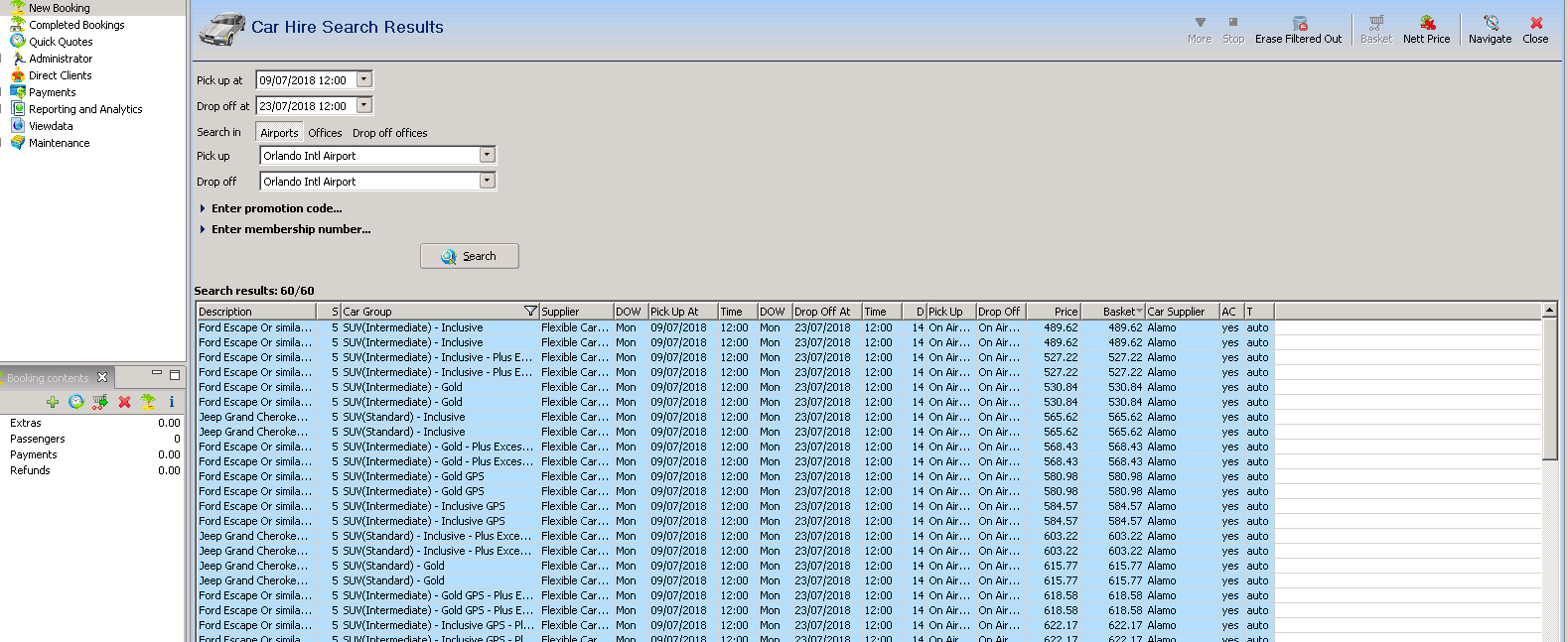Viewport: 1568px width, 642px height.
Task: Click the results scrollbar up arrow
Action: pos(1549,312)
